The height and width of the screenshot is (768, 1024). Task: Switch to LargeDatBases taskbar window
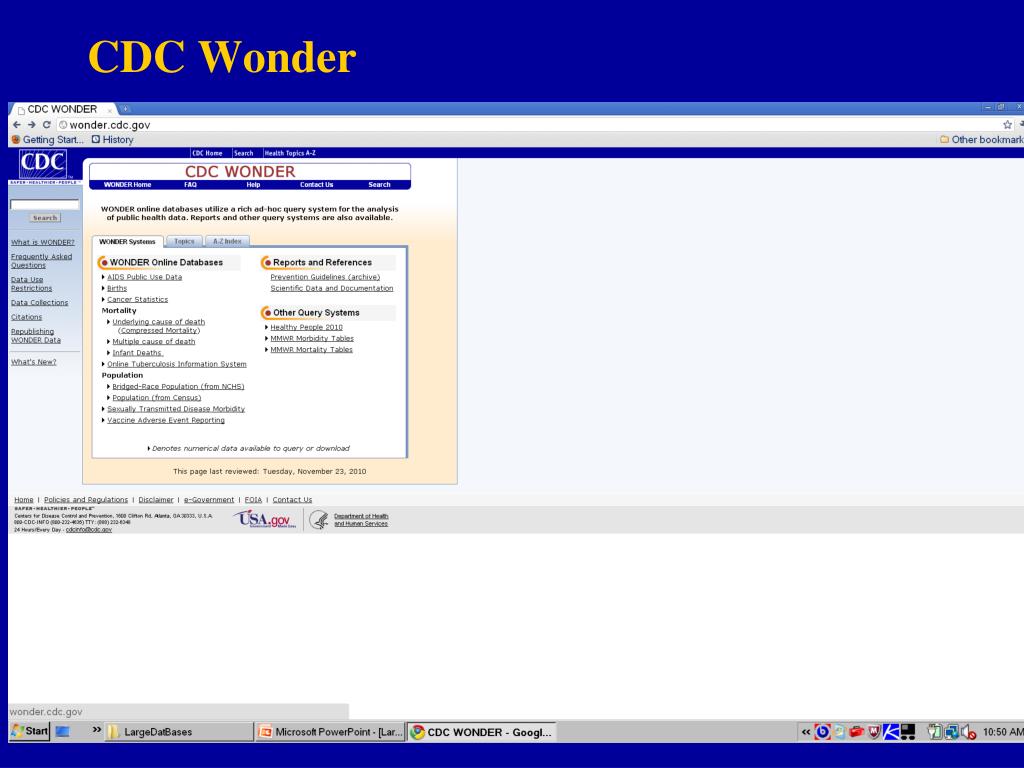pos(179,731)
